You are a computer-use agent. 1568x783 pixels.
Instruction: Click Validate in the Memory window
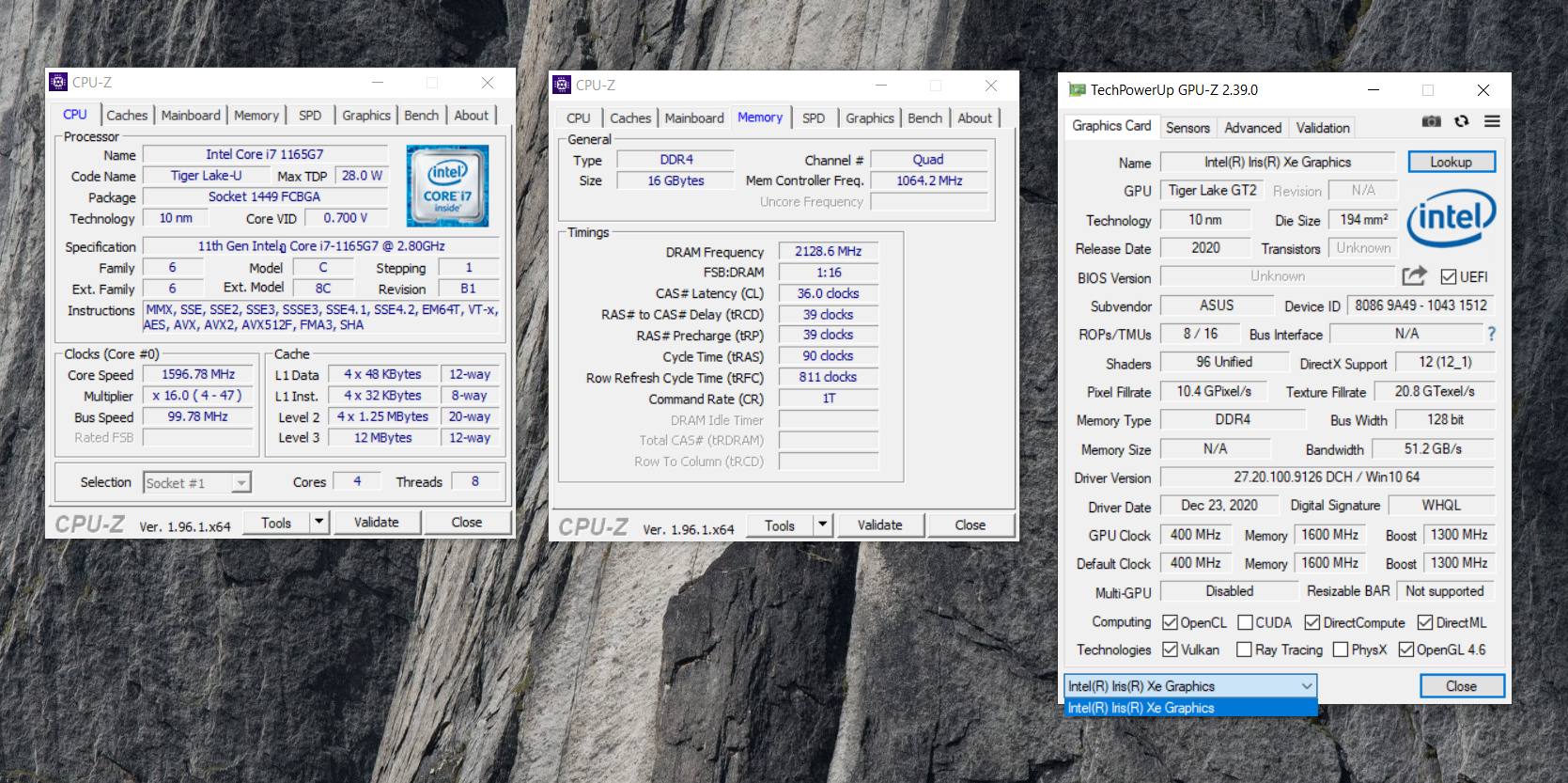click(879, 525)
